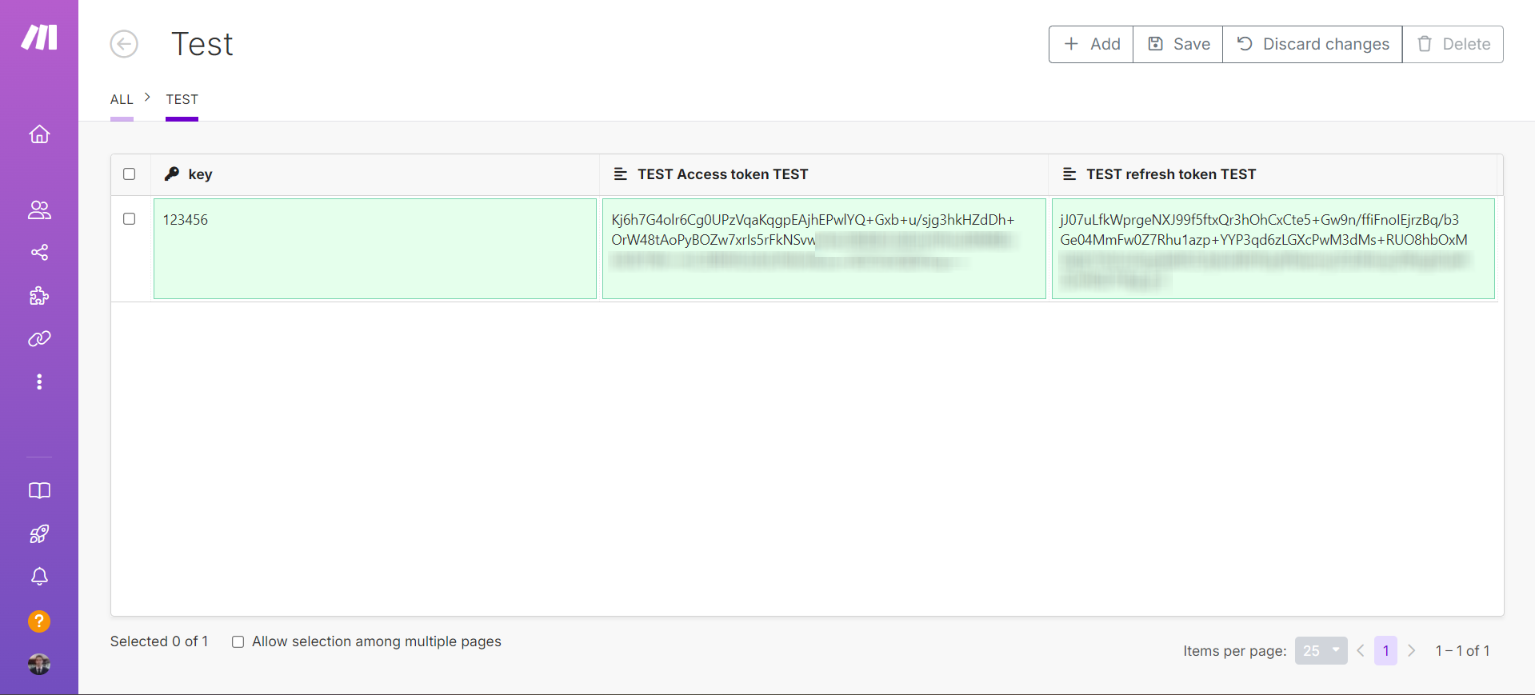The image size is (1535, 695).
Task: Edit the TEST refresh token TEST cell
Action: coord(1273,248)
